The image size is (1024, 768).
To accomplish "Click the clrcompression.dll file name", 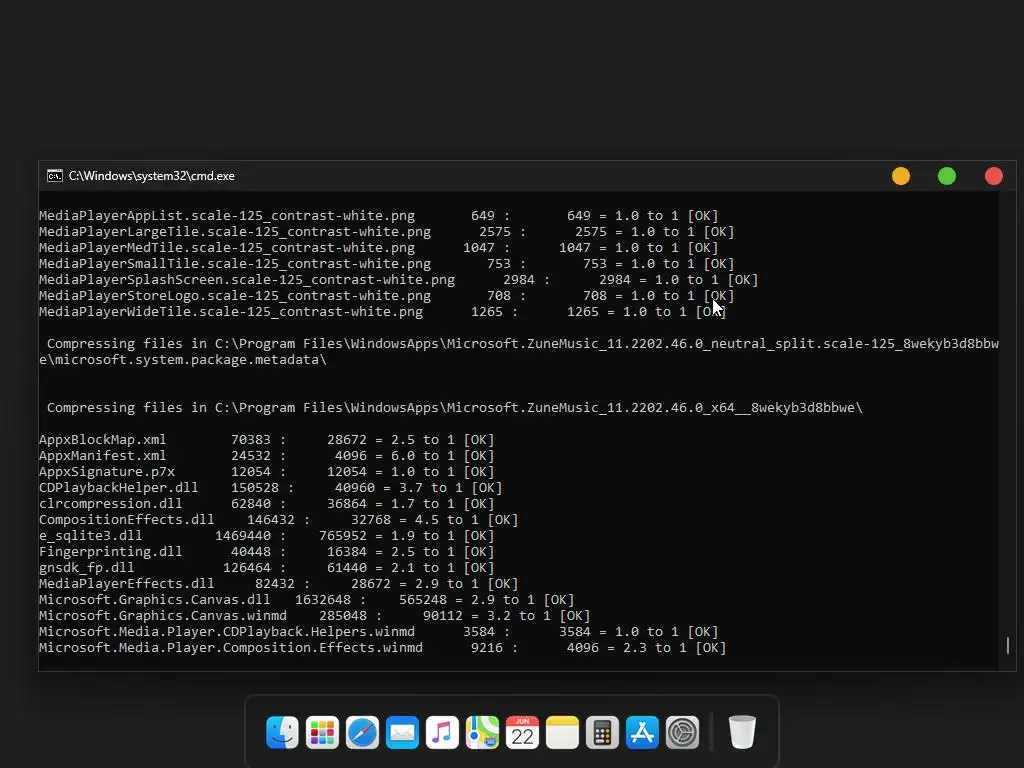I will (x=110, y=504).
